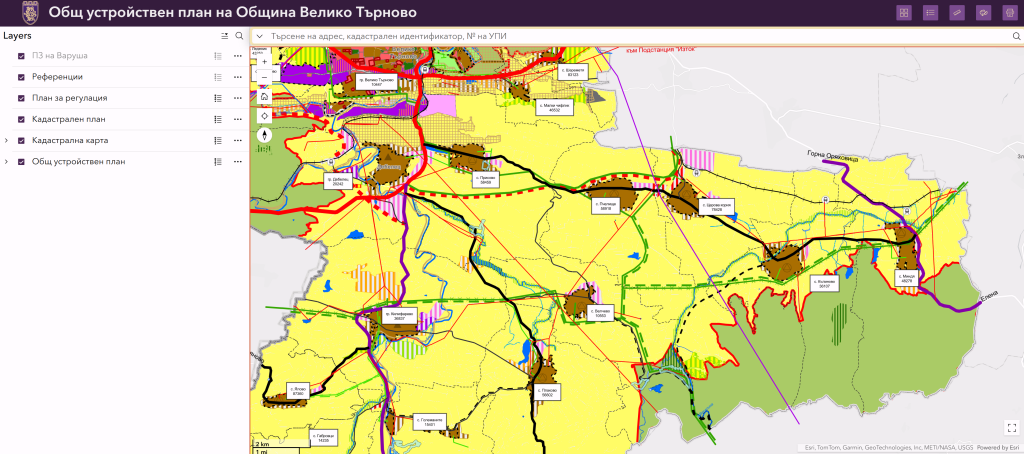1024x454 pixels.
Task: Open search source dropdown arrow
Action: coord(260,37)
